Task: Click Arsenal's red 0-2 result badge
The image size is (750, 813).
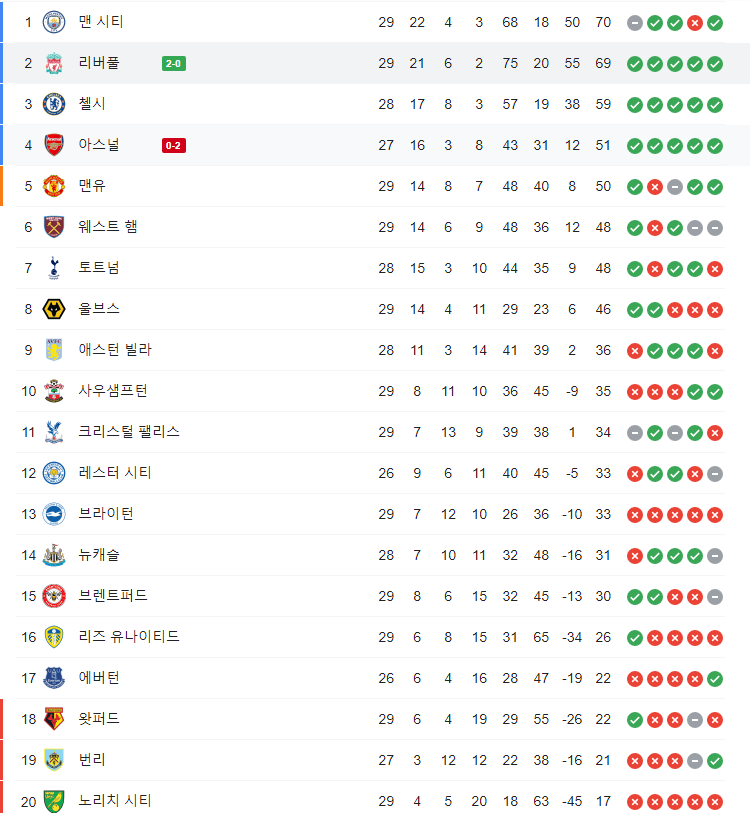Action: coord(174,146)
